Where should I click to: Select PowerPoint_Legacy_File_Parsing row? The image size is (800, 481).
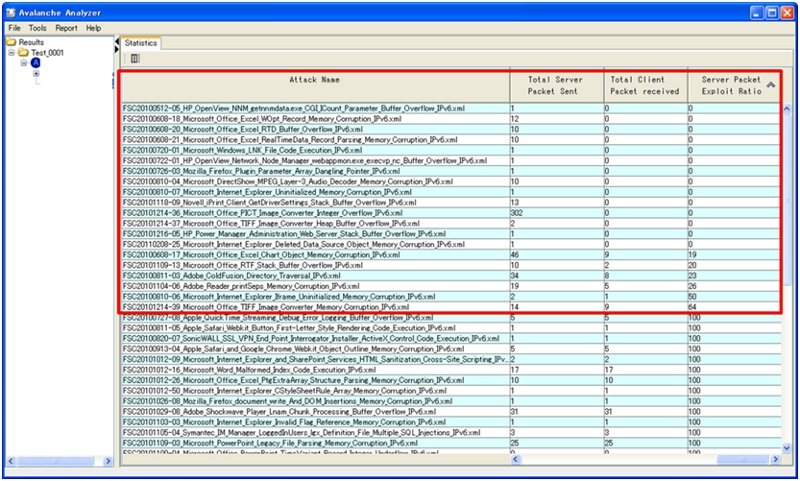(451, 443)
